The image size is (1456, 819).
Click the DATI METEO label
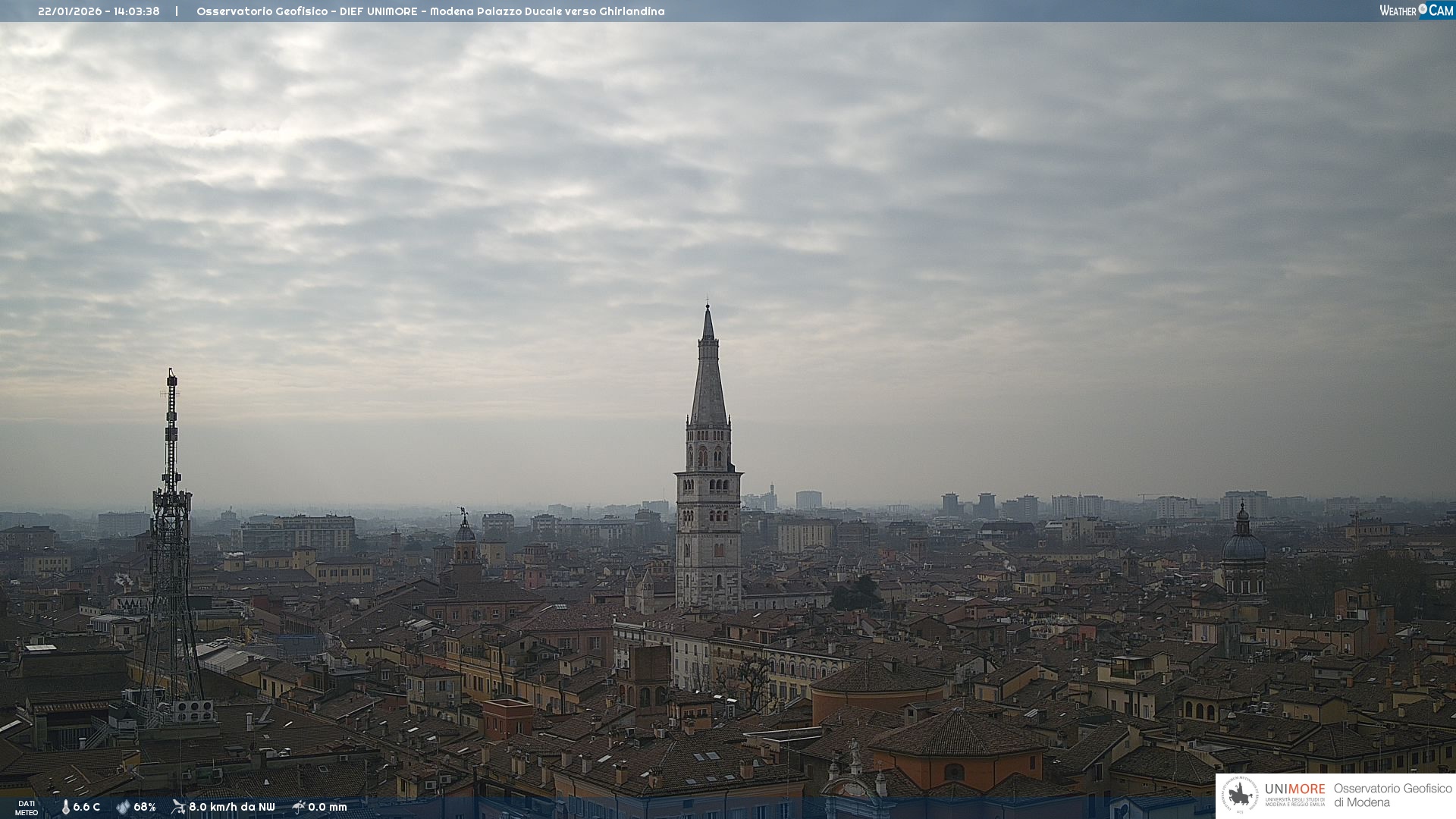pyautogui.click(x=27, y=808)
